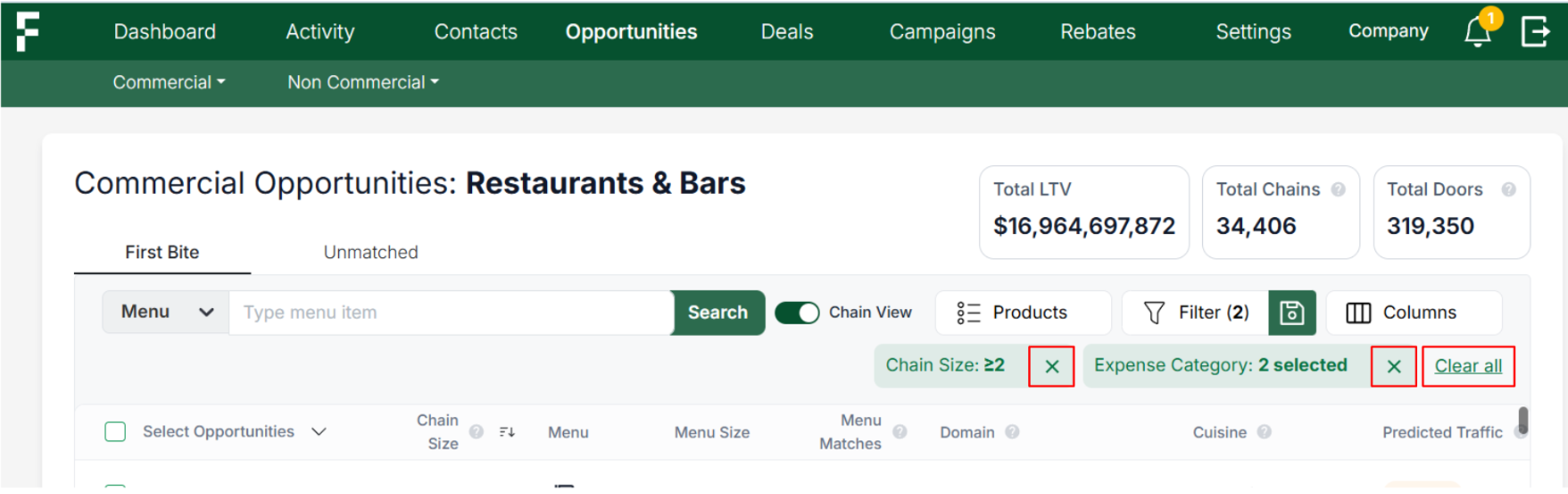Toggle the Chain View switch

pyautogui.click(x=797, y=313)
